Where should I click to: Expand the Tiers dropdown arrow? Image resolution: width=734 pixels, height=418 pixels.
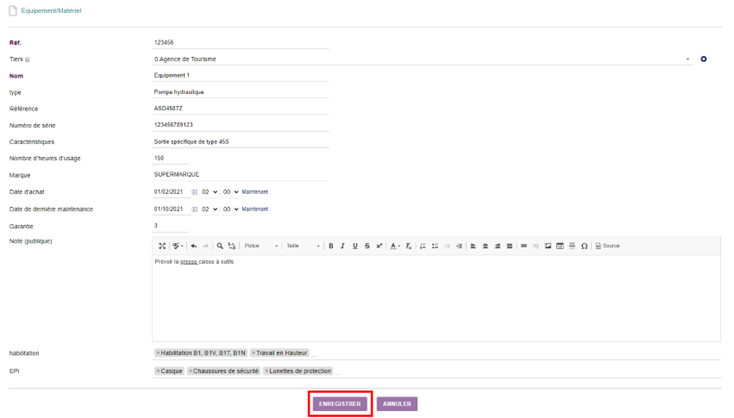pyautogui.click(x=688, y=59)
